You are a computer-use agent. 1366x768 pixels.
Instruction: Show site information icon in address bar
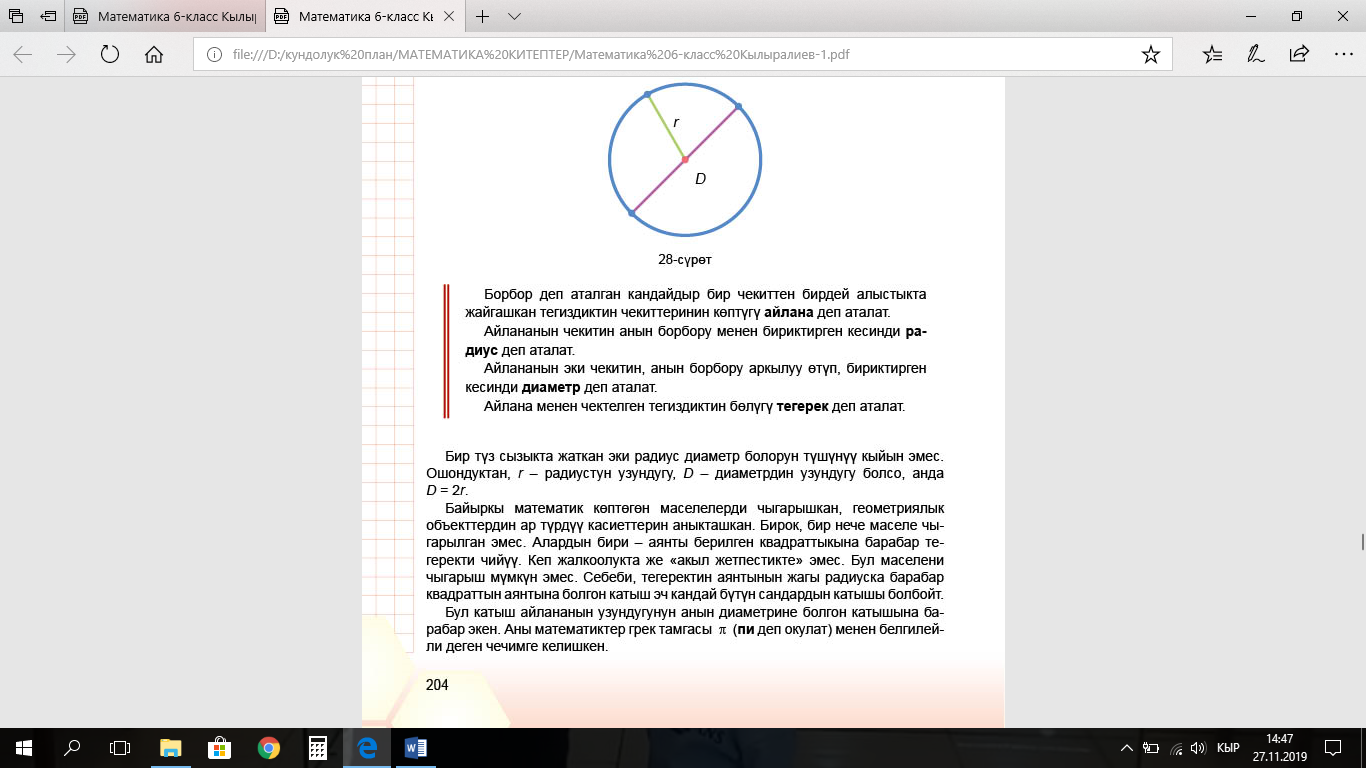(x=212, y=54)
